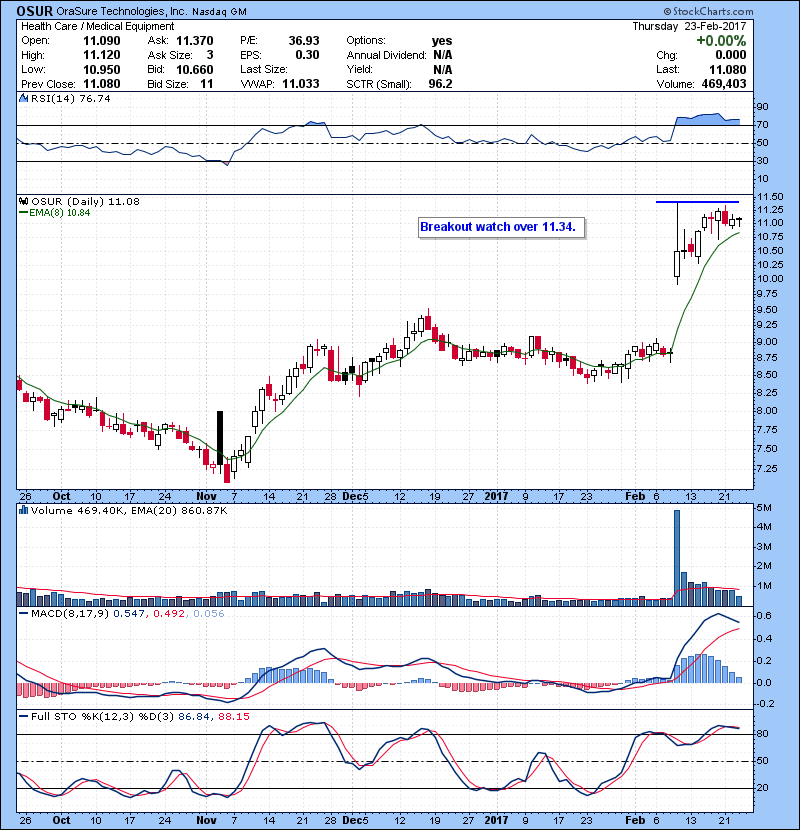The image size is (800, 830).
Task: Click the red stochastic %D value 88.15
Action: (233, 716)
